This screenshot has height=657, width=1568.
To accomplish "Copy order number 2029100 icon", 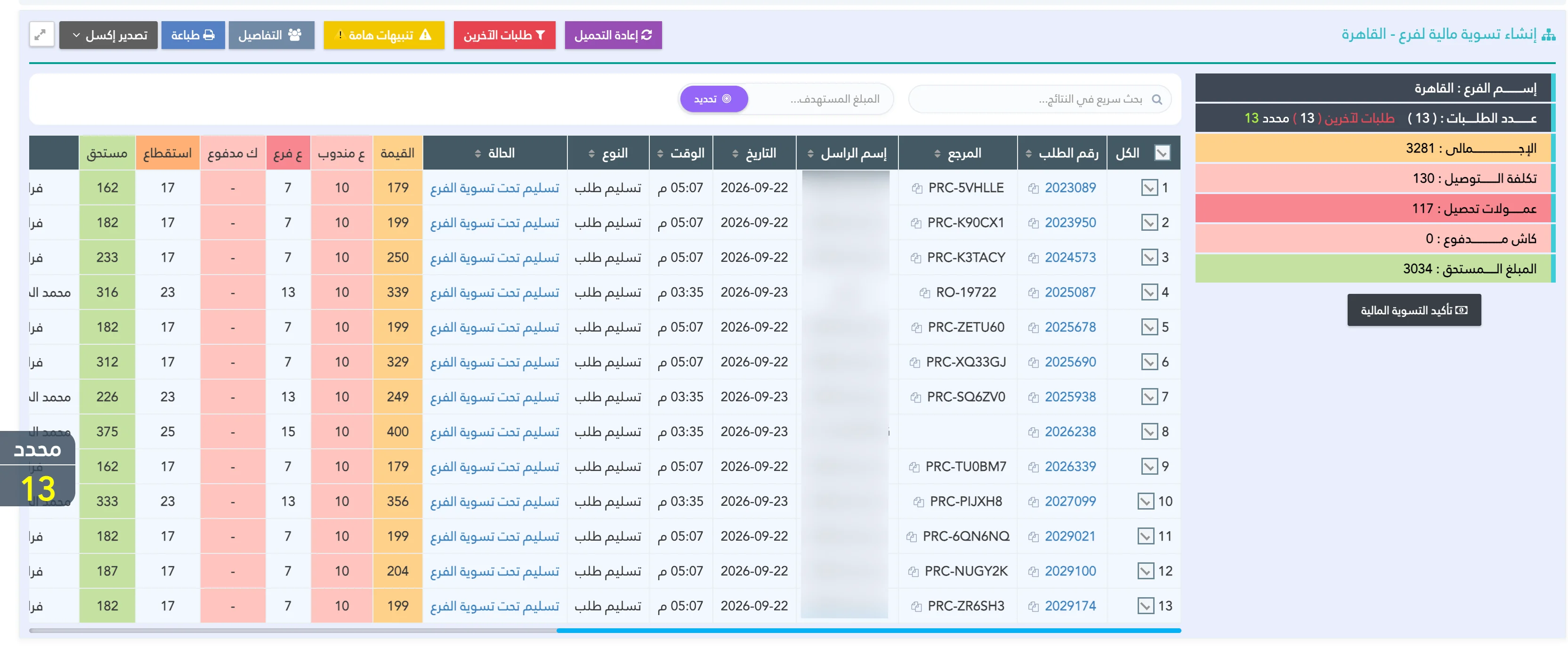I will point(1033,572).
